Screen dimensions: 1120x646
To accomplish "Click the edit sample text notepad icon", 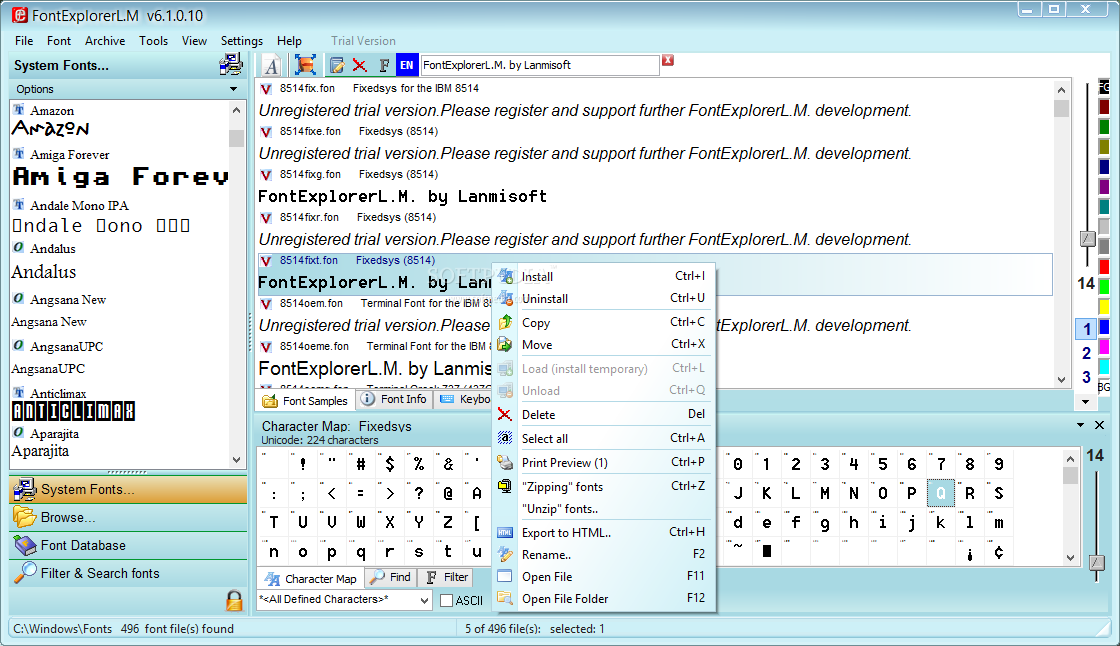I will tap(336, 66).
